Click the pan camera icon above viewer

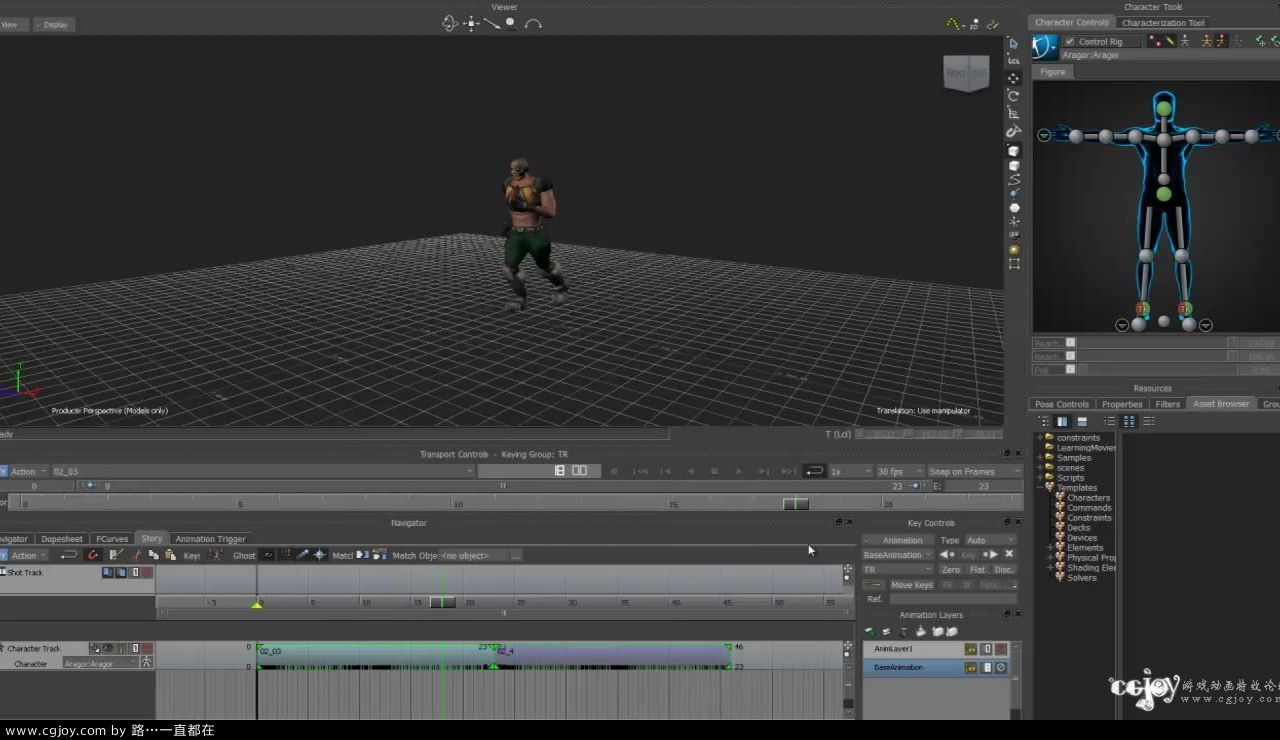471,23
